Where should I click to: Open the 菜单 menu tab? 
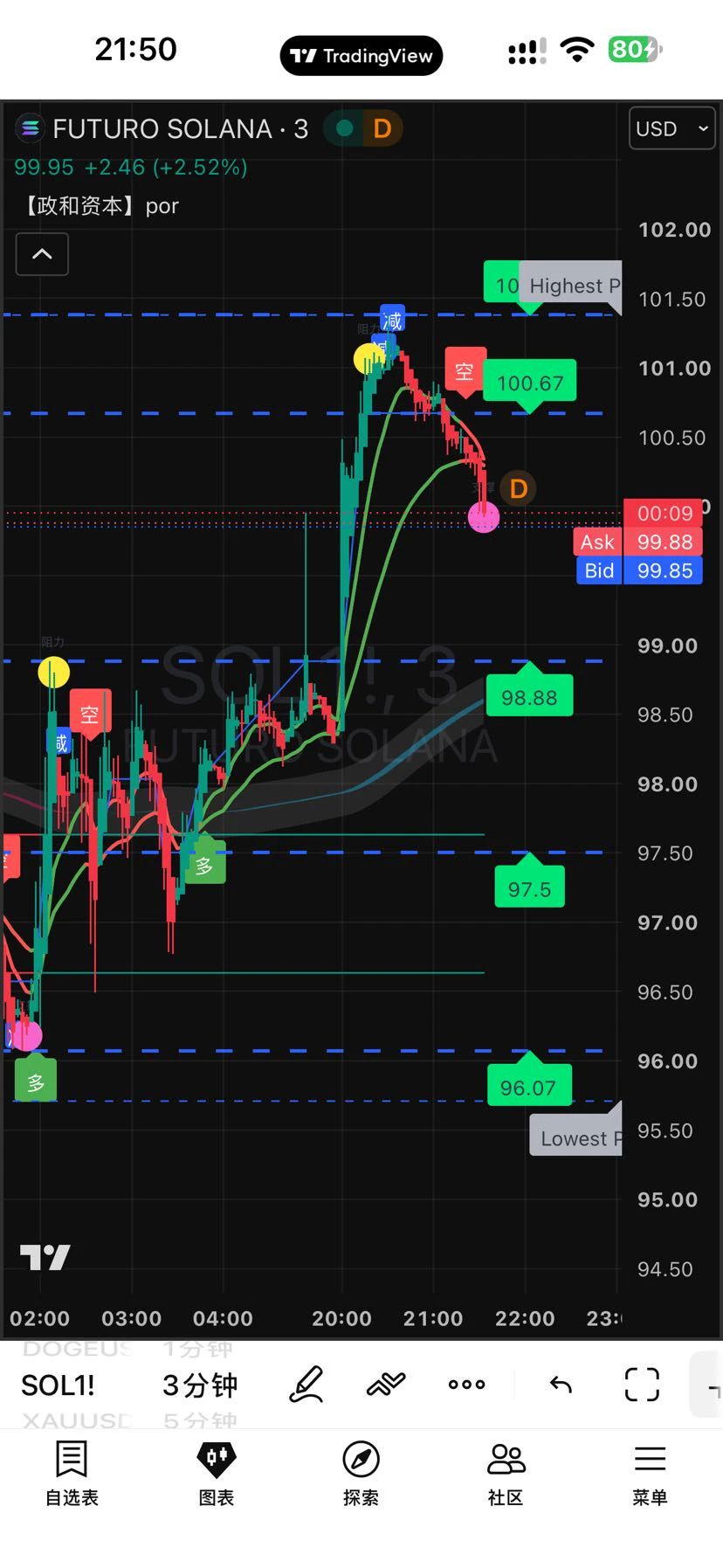point(650,1475)
